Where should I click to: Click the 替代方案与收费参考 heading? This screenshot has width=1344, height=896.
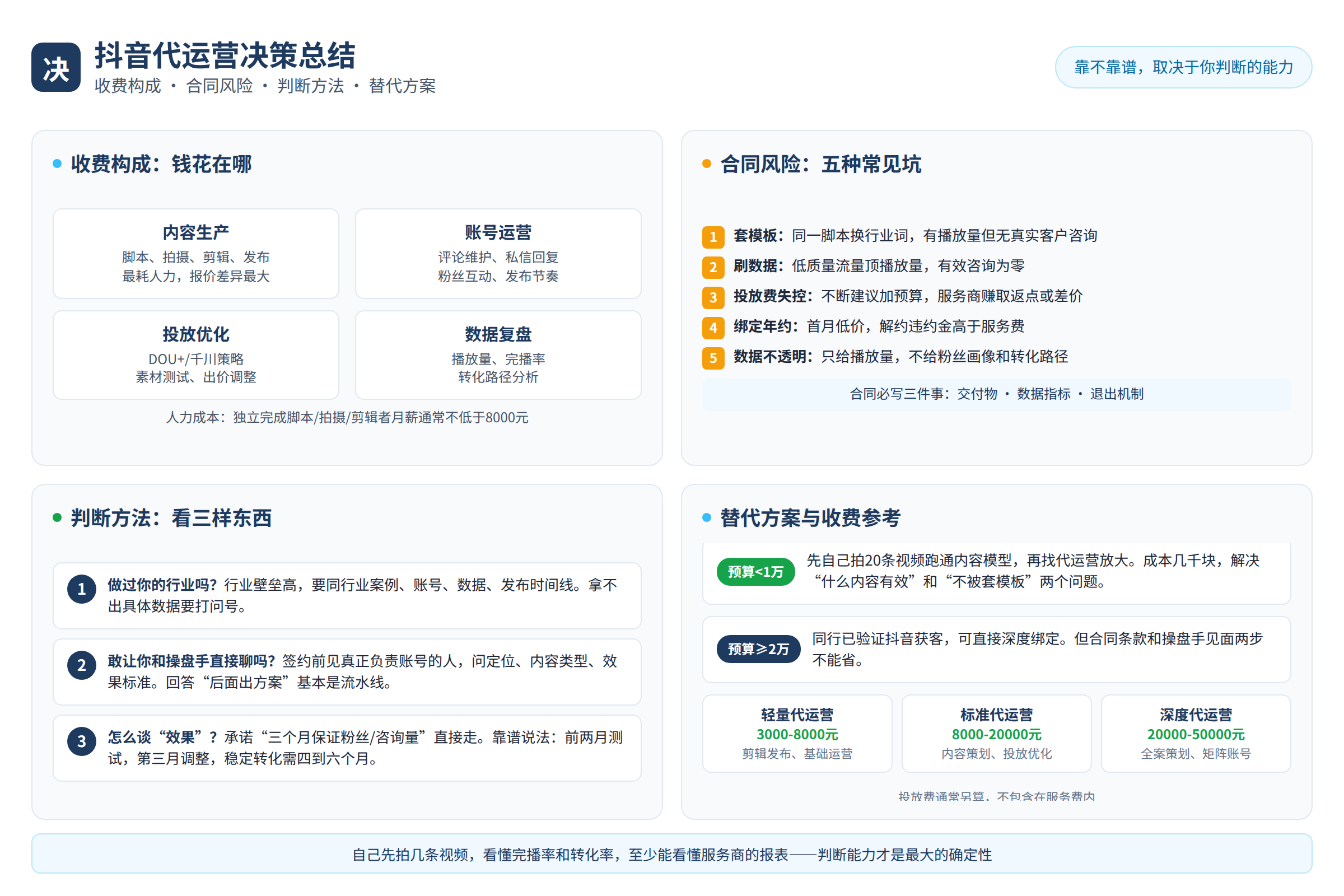pos(810,517)
